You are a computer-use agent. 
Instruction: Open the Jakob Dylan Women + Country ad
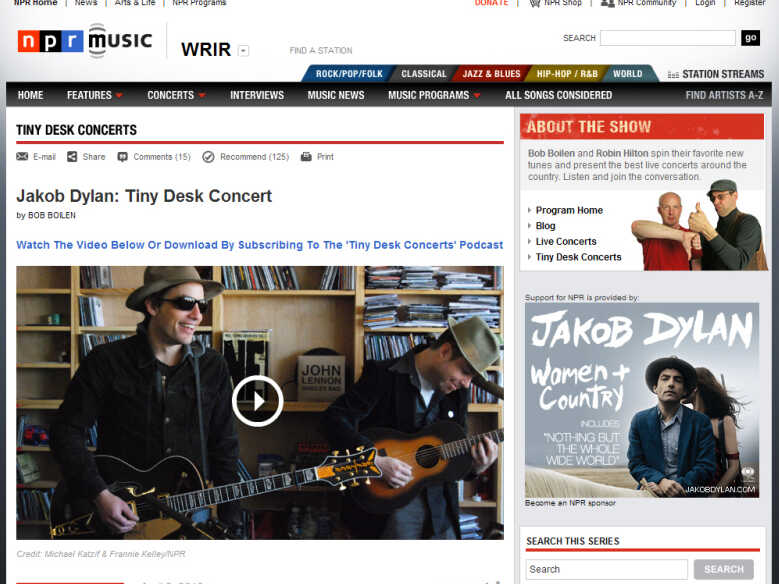click(x=642, y=400)
